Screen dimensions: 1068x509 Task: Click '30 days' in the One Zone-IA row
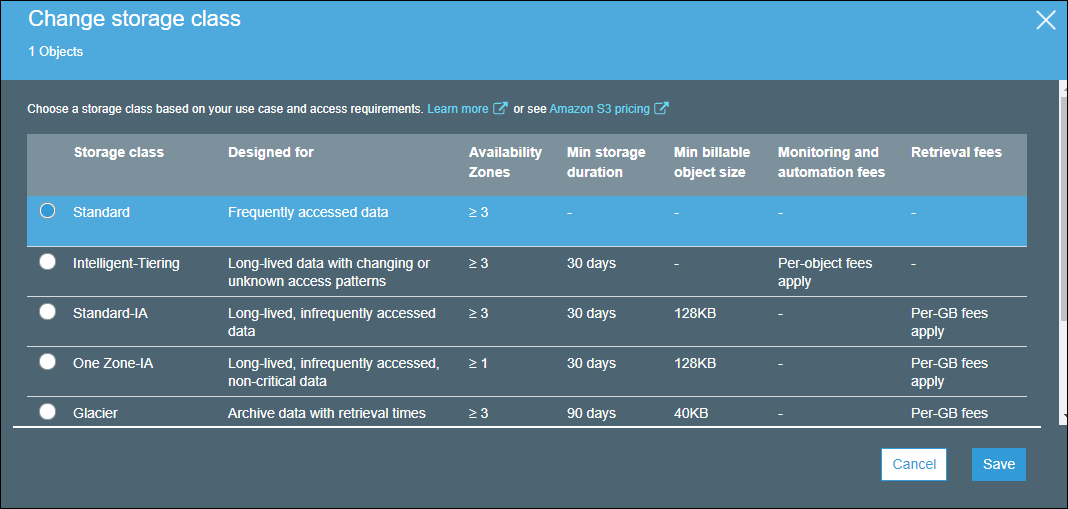coord(591,363)
